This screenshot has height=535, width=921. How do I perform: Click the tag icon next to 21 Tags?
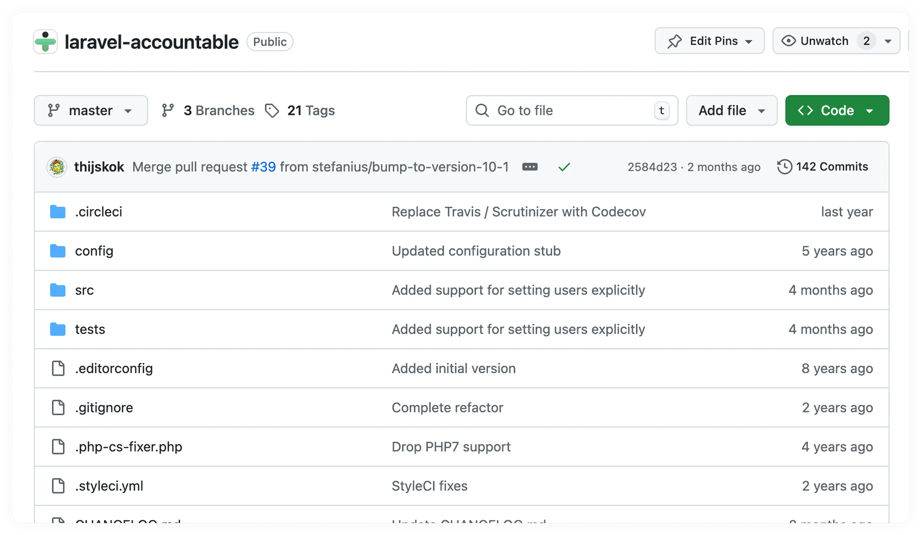(x=272, y=111)
